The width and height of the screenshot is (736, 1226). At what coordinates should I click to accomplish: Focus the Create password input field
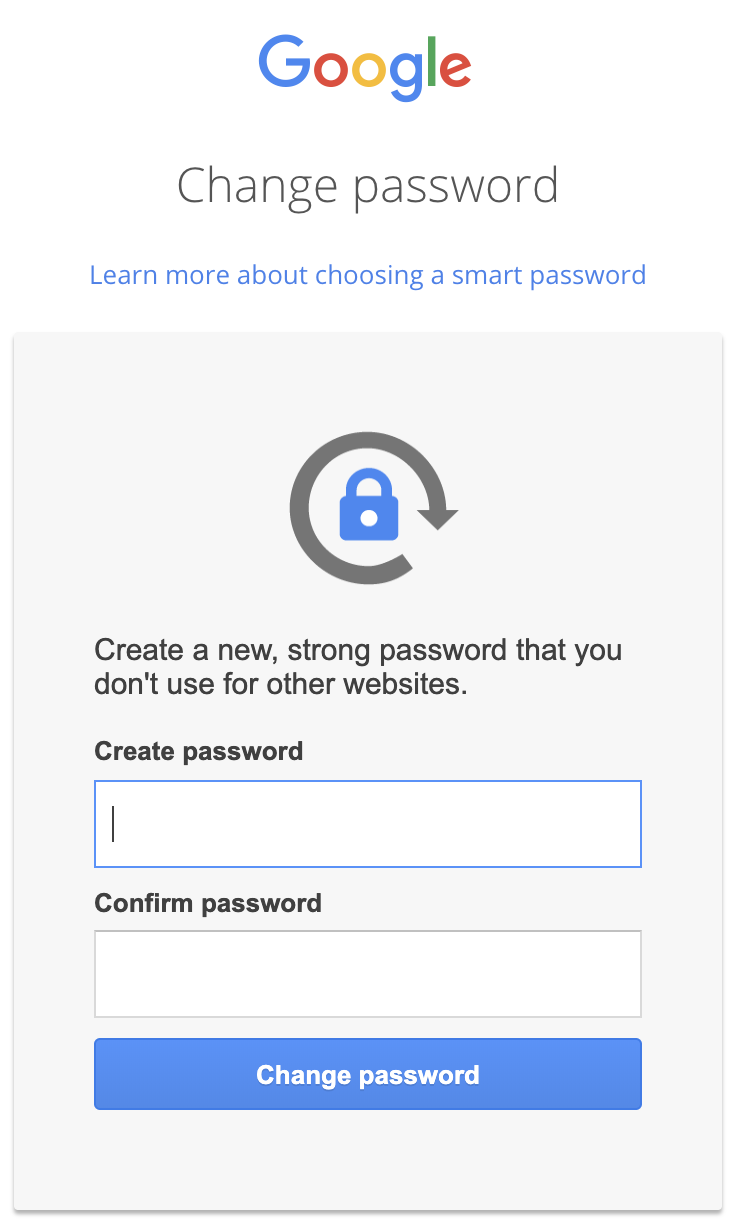(368, 824)
